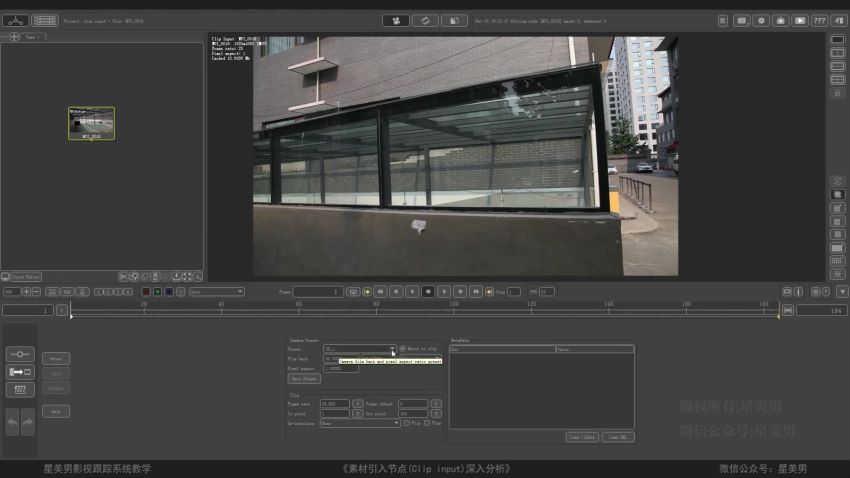Click the undo arrow button
The width and height of the screenshot is (850, 478).
tap(12, 422)
